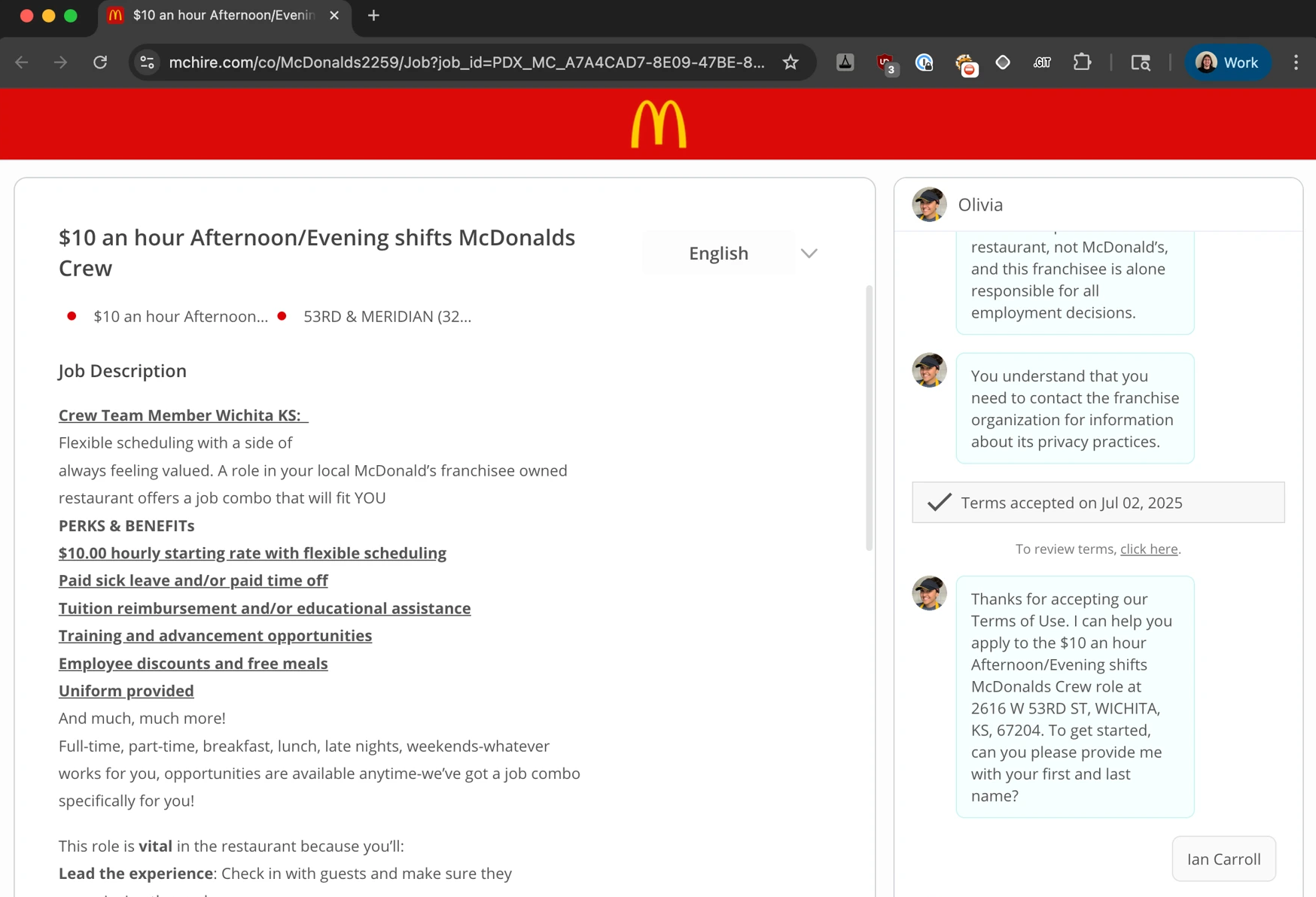
Task: Click the Terms accepted on Jul 02, 2025 box
Action: click(1098, 503)
